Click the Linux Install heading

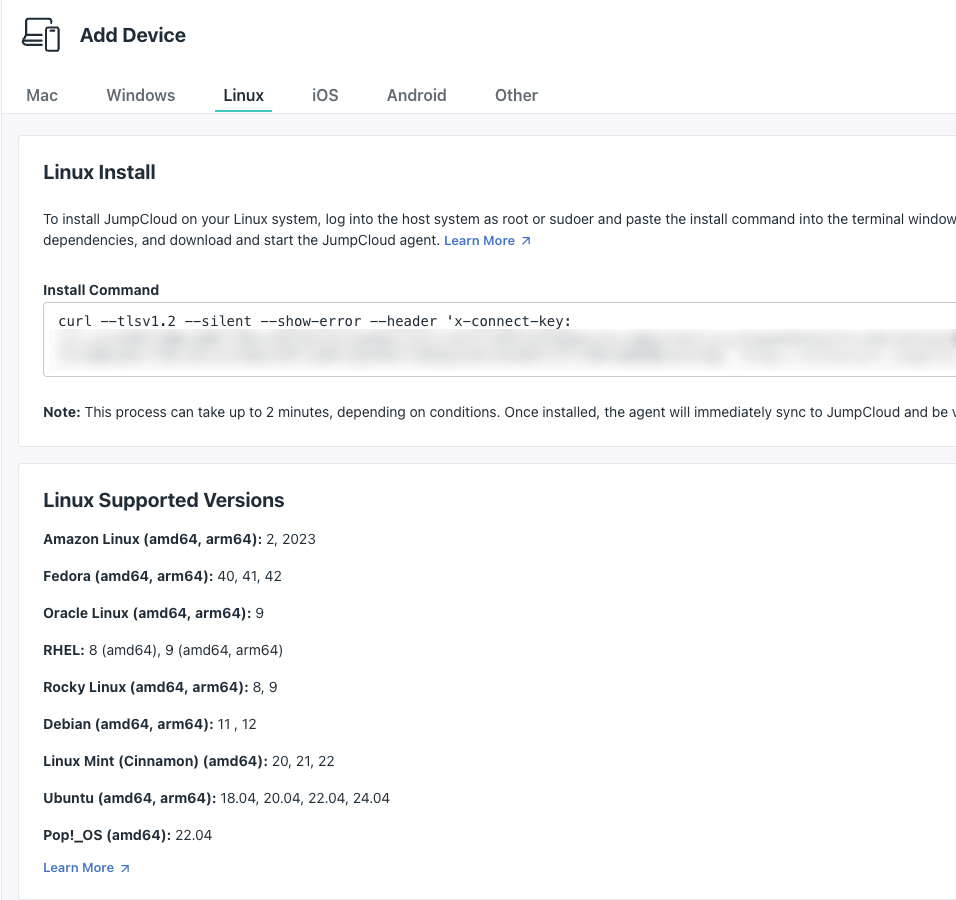coord(99,172)
